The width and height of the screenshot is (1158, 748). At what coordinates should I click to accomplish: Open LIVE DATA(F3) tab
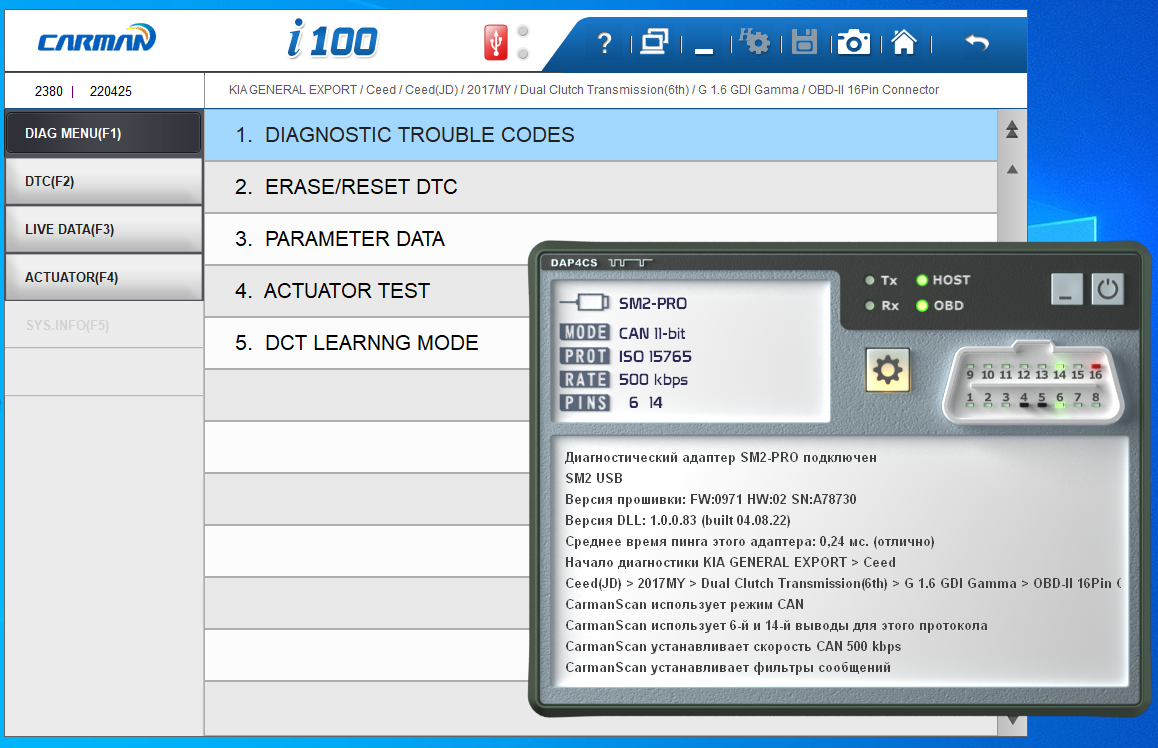[x=103, y=229]
